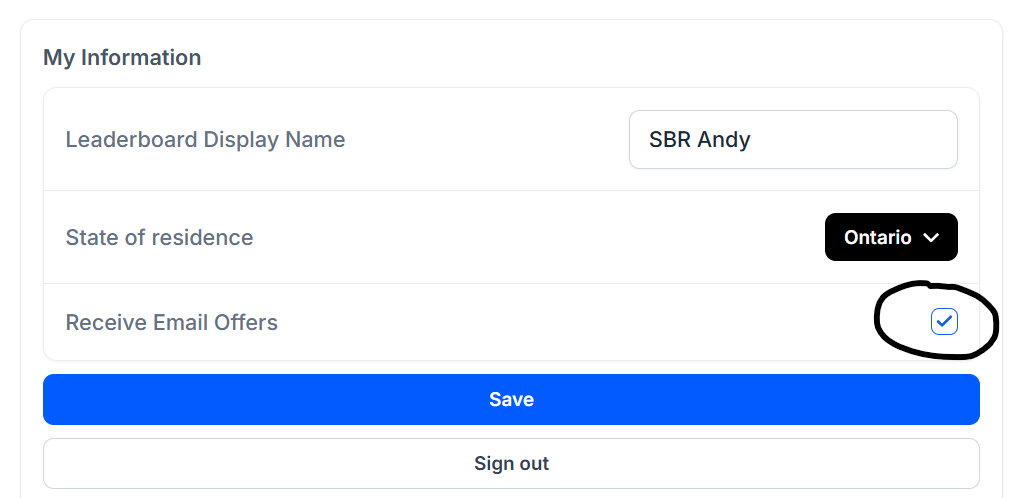Viewport: 1020px width, 498px height.
Task: Click the My Information heading
Action: tap(122, 57)
